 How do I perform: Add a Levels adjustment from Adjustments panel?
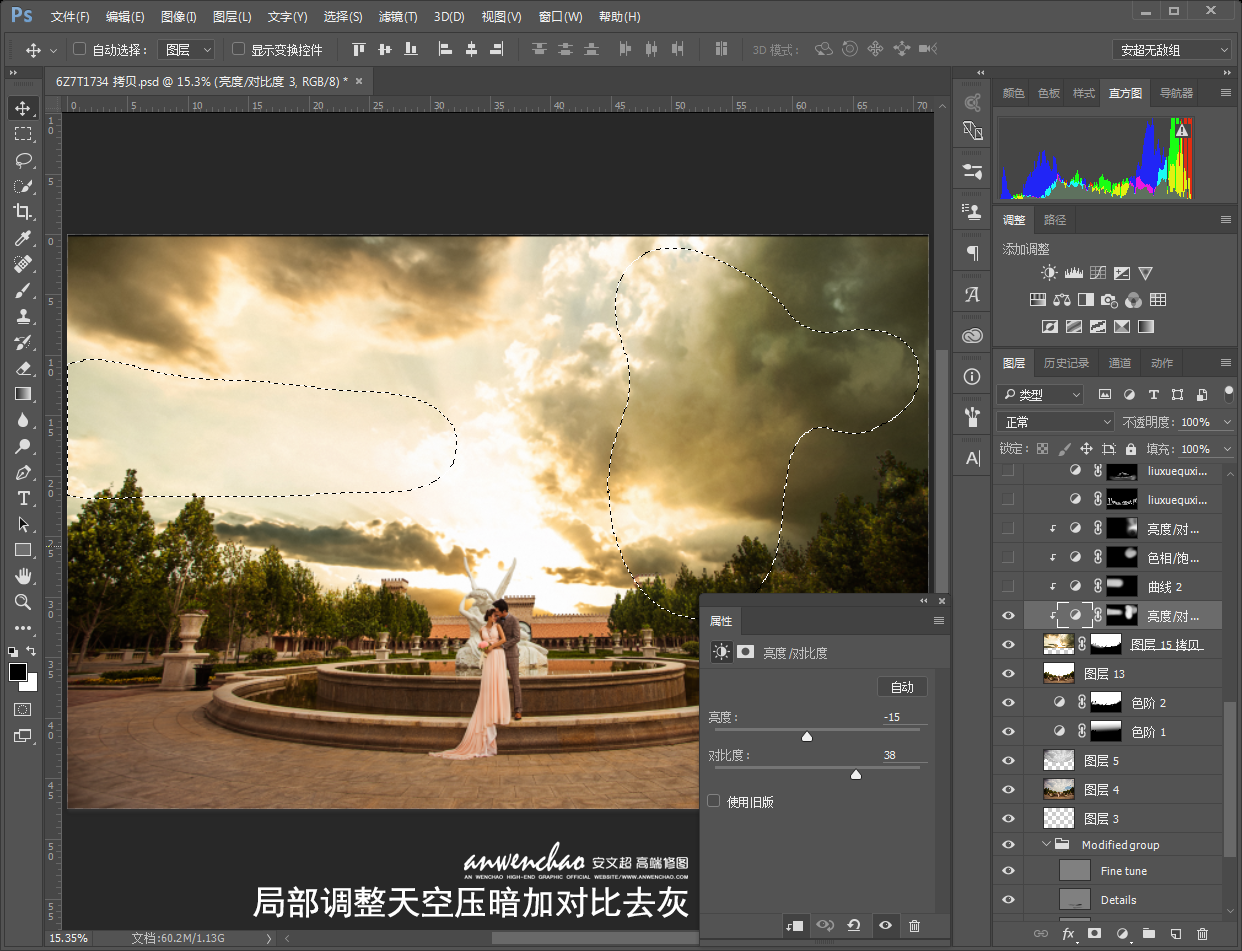click(1074, 273)
